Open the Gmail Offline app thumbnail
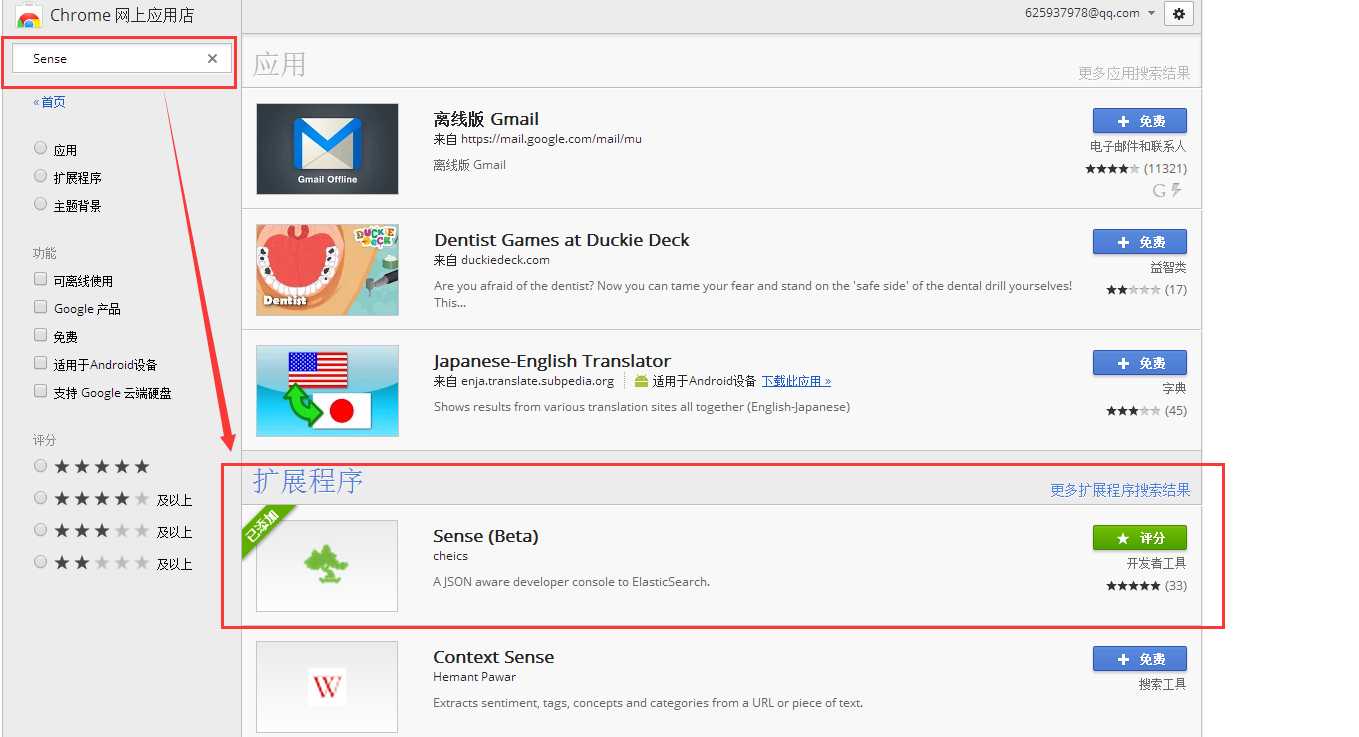 [327, 149]
